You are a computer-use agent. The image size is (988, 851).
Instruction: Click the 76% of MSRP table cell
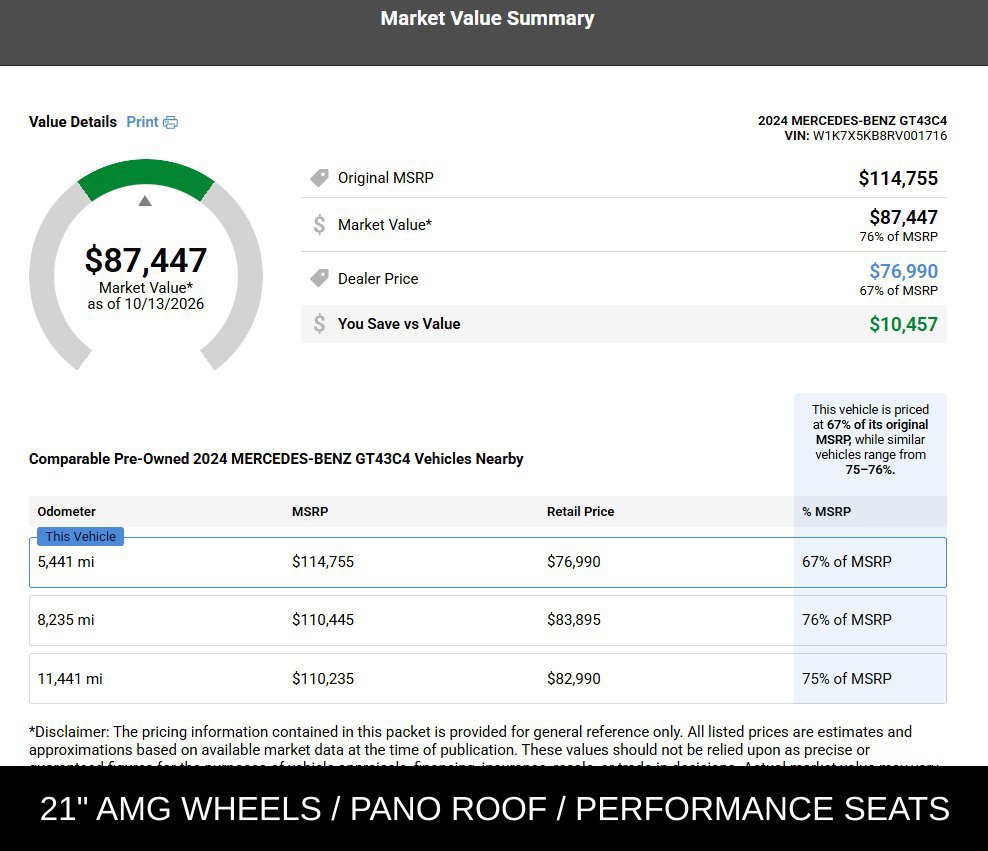(x=846, y=619)
